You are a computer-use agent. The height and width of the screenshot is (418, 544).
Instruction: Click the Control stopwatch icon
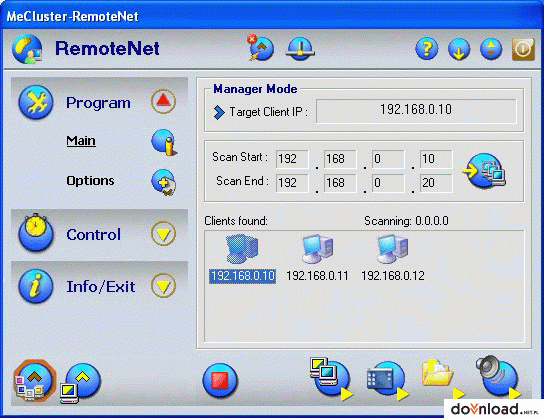click(x=36, y=232)
